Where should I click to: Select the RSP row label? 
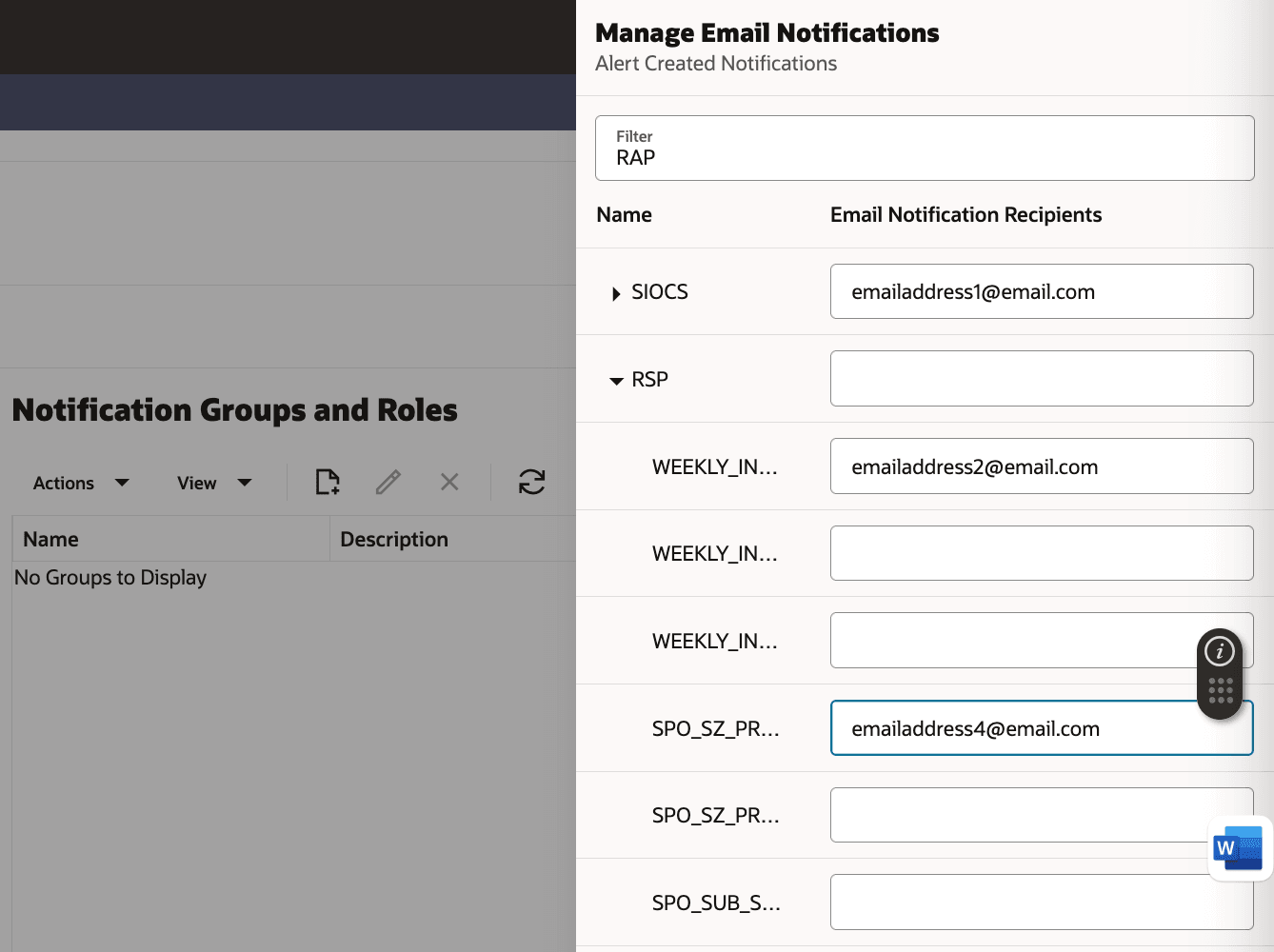(650, 379)
